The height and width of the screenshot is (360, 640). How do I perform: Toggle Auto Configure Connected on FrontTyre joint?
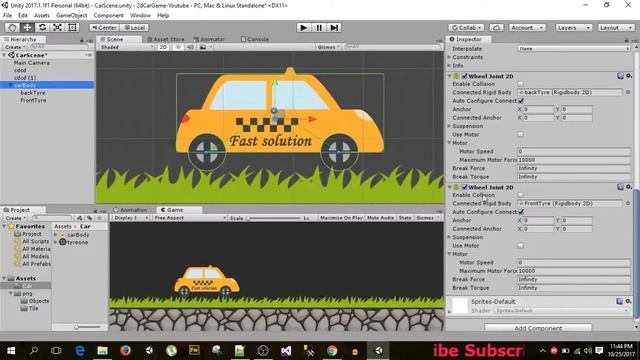coord(521,212)
